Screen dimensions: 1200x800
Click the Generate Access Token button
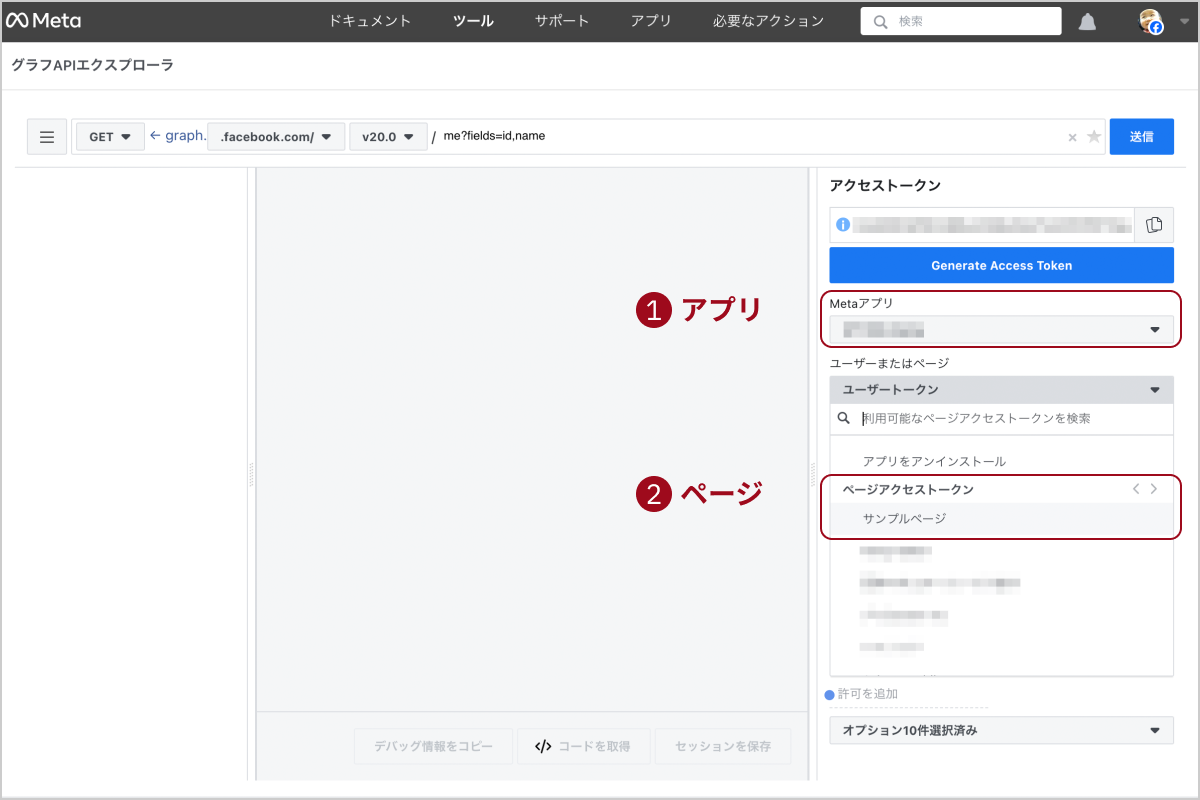tap(1001, 265)
